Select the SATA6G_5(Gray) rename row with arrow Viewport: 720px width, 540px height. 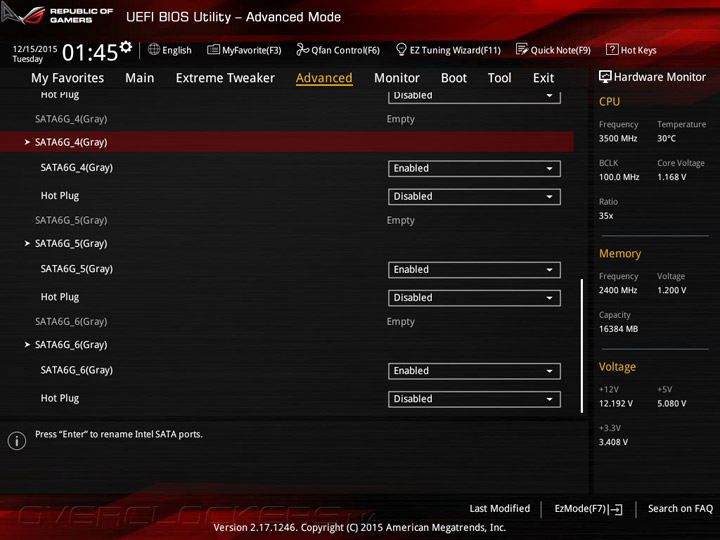[x=287, y=243]
